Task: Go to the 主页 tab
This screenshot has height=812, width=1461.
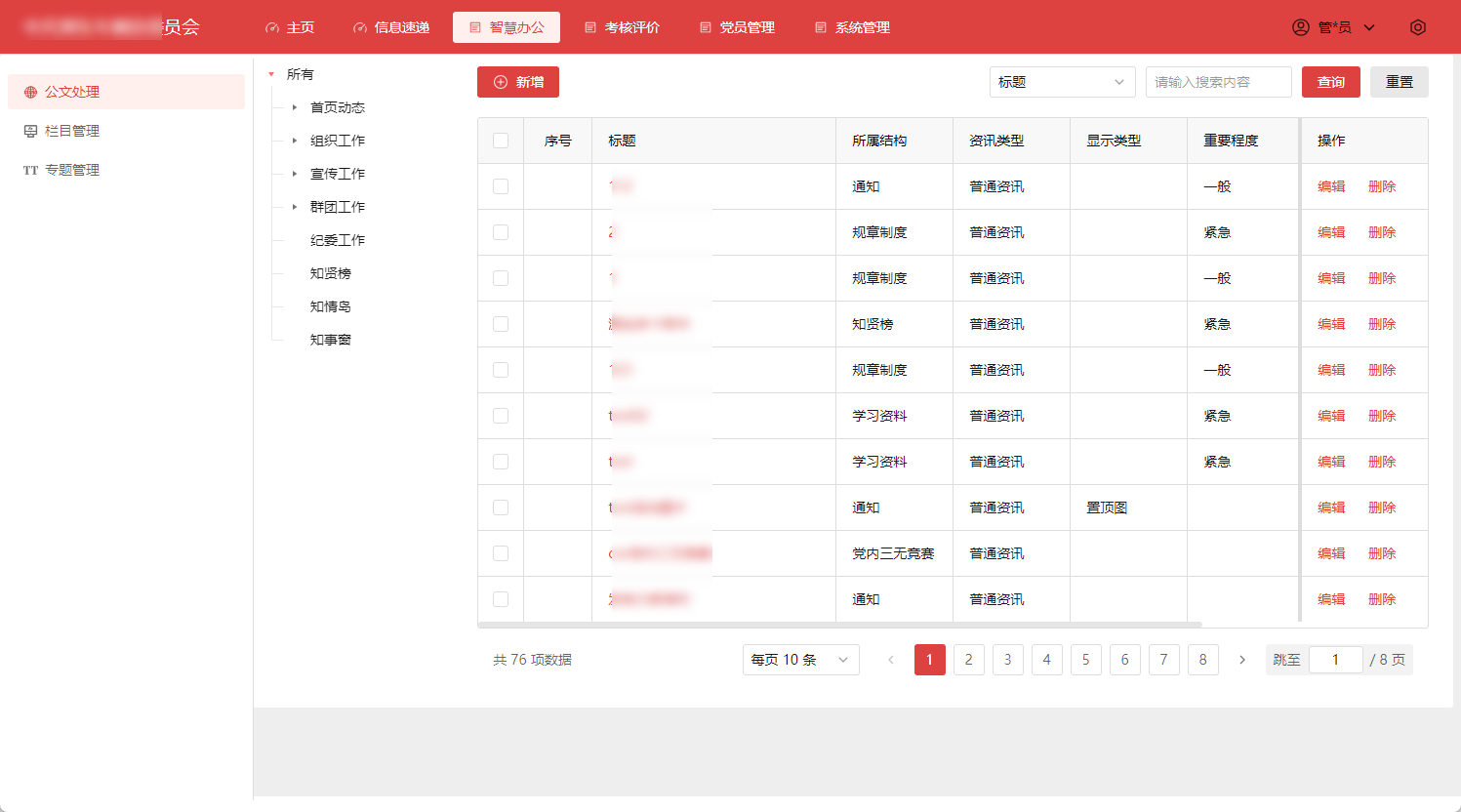Action: 290,27
